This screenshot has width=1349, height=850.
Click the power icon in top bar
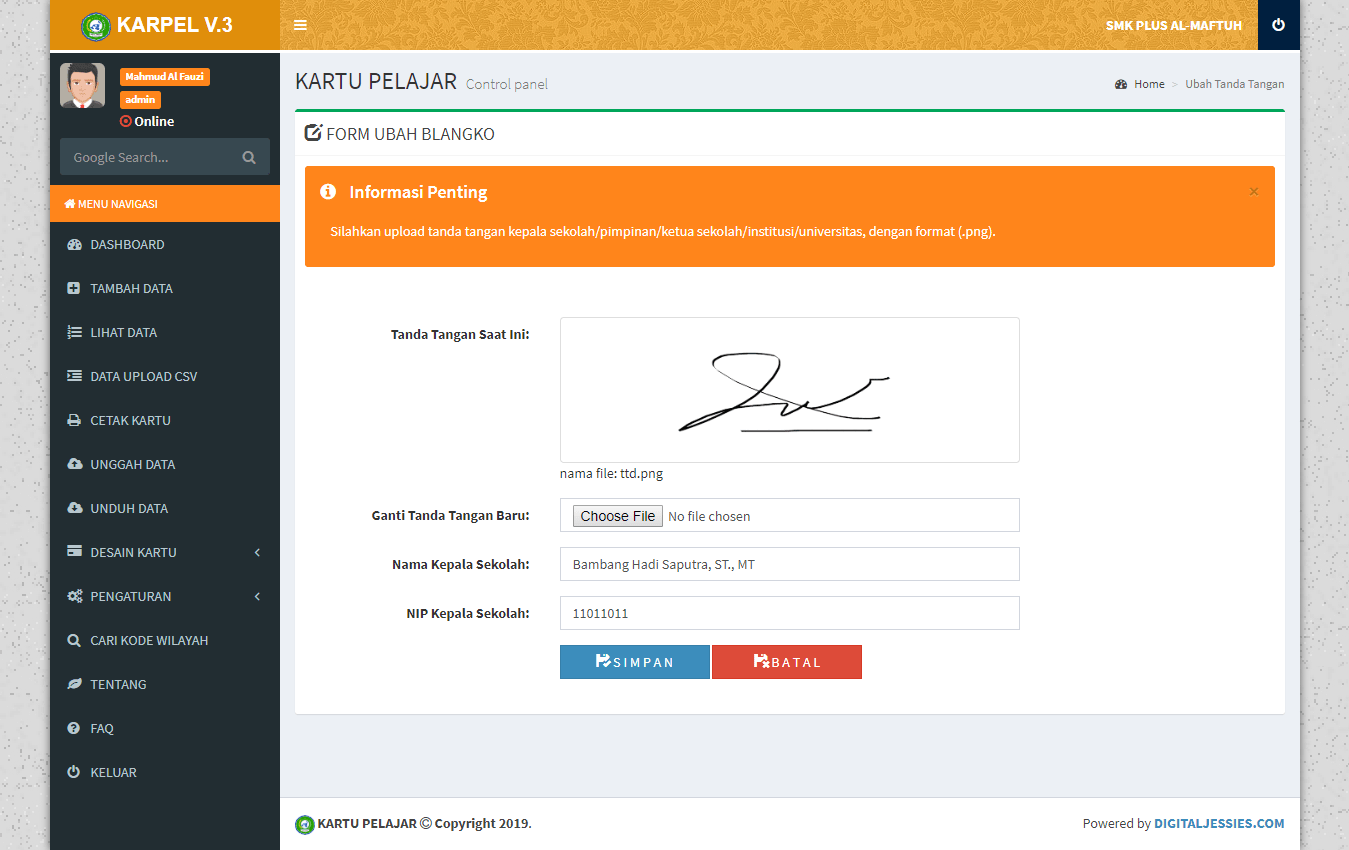point(1278,25)
